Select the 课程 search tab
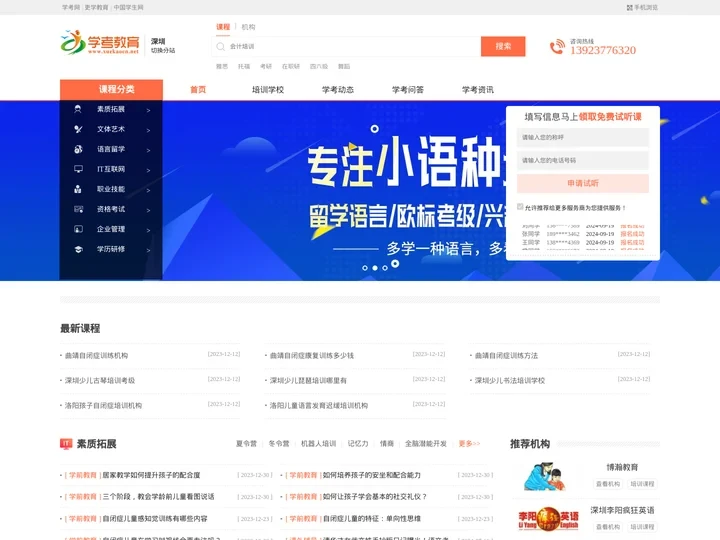 (223, 27)
